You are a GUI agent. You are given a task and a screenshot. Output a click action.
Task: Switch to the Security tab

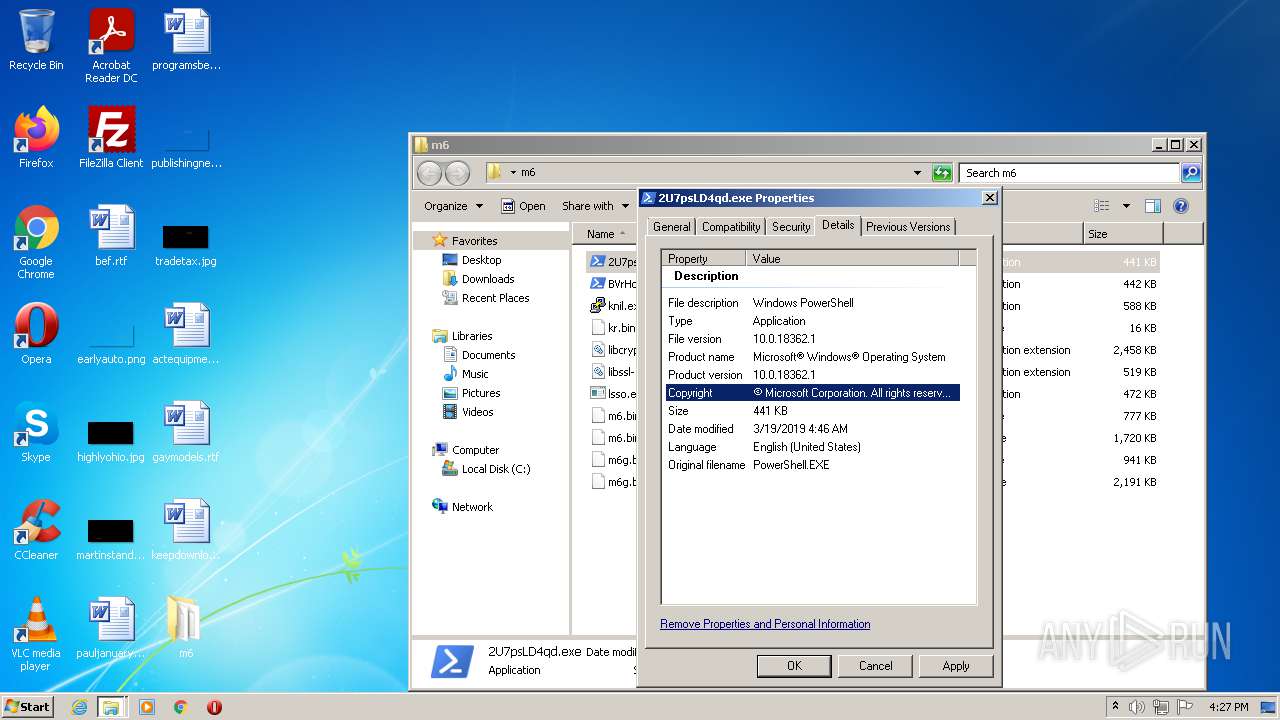click(791, 227)
